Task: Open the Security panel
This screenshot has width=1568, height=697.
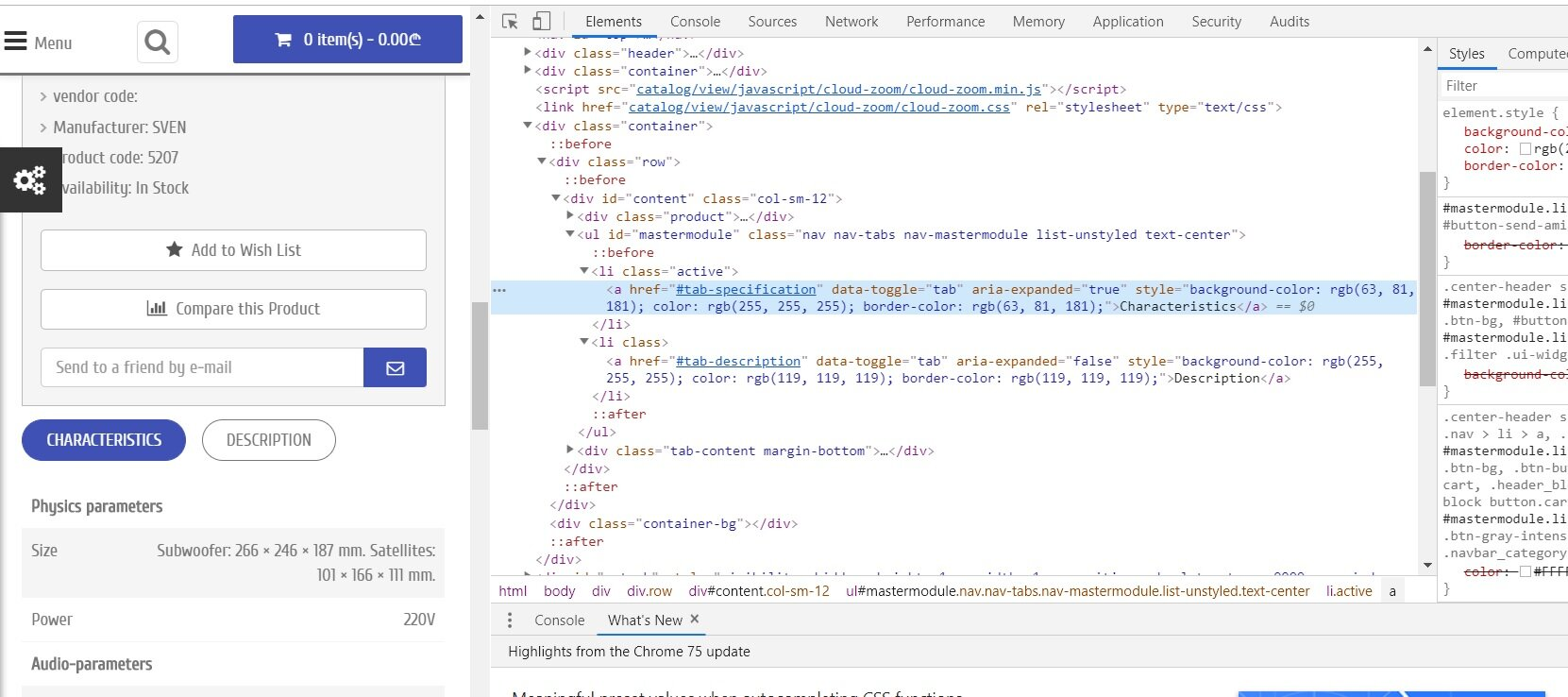Action: [1216, 21]
